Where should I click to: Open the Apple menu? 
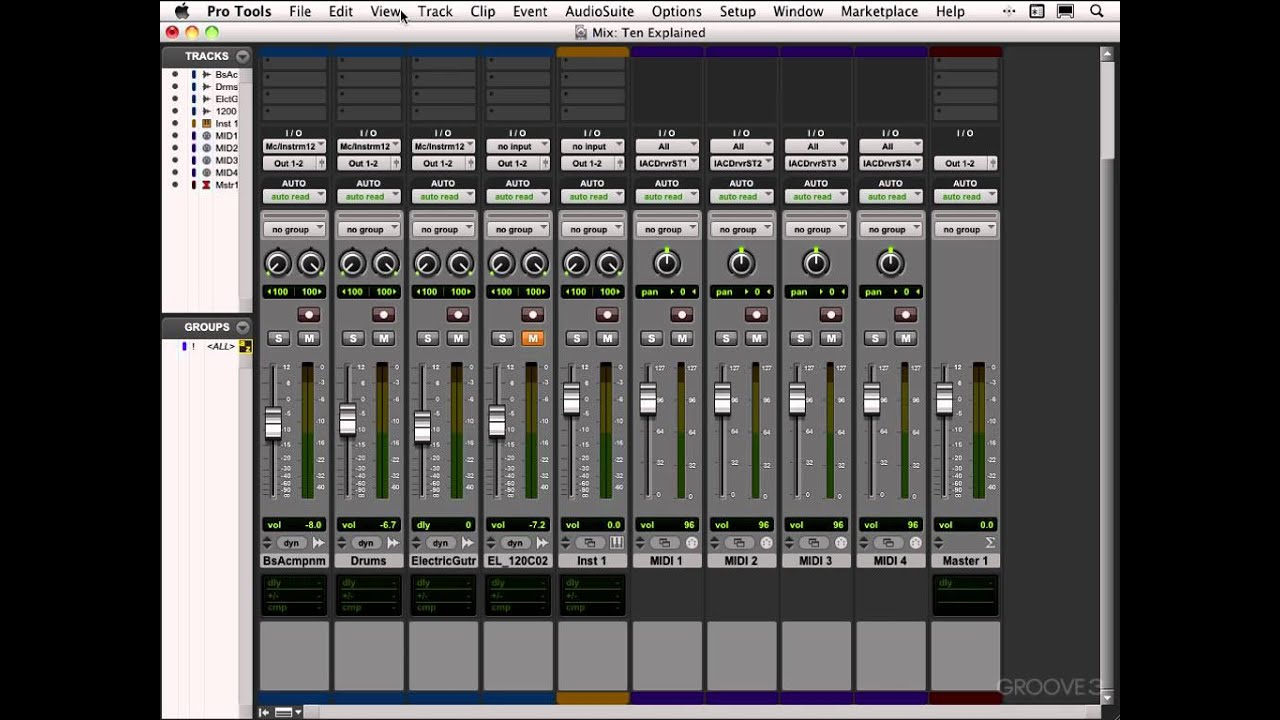[x=182, y=12]
